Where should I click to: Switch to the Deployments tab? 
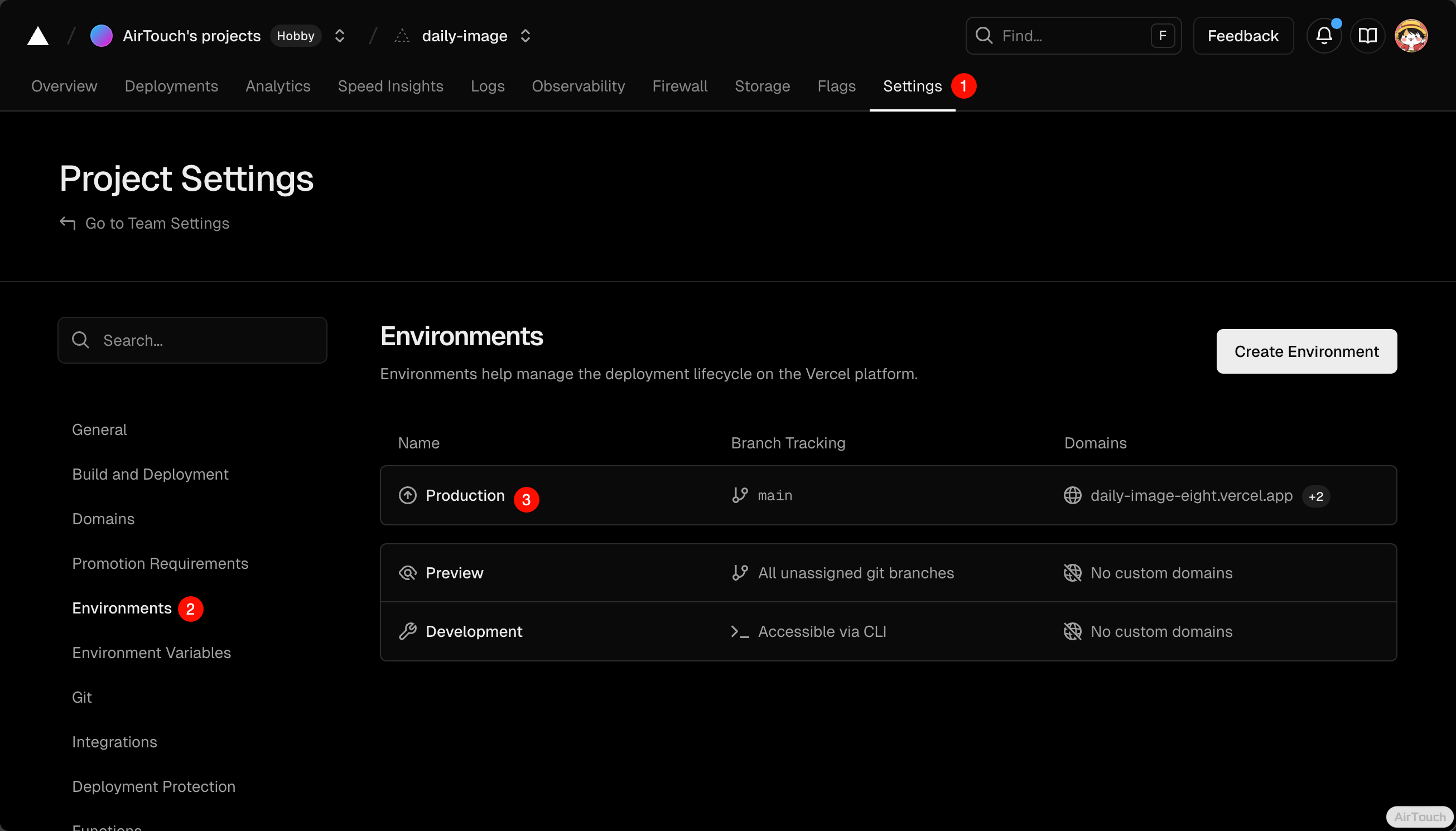pos(171,86)
